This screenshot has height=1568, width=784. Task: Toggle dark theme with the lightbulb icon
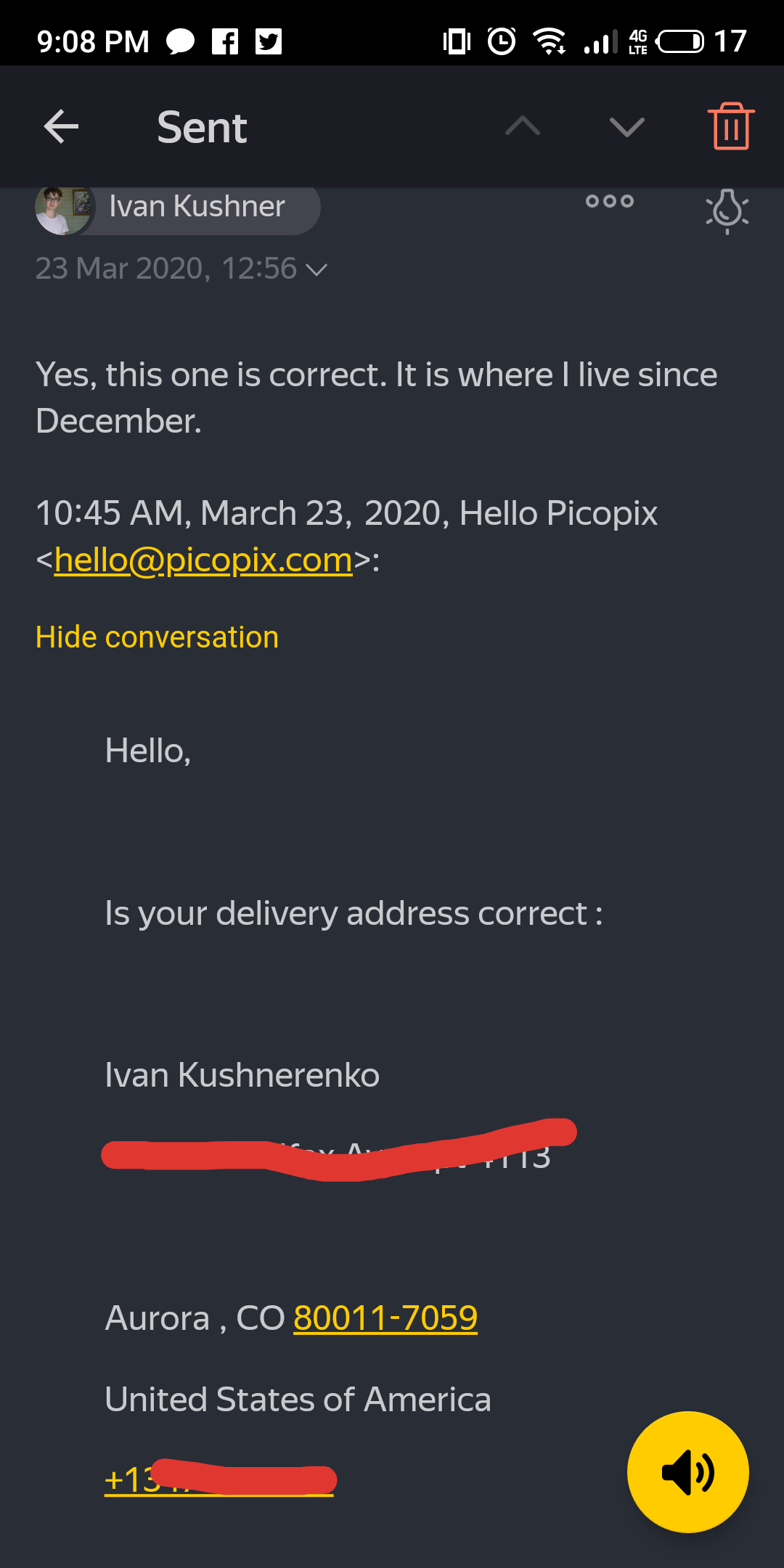727,211
